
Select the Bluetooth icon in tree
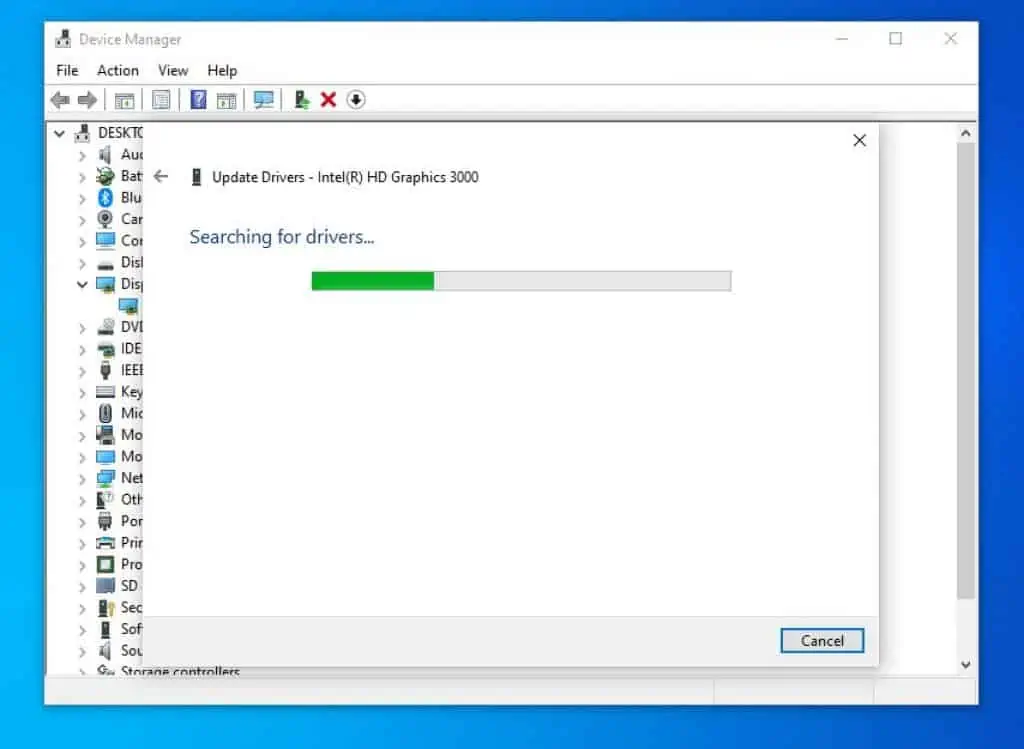(105, 197)
